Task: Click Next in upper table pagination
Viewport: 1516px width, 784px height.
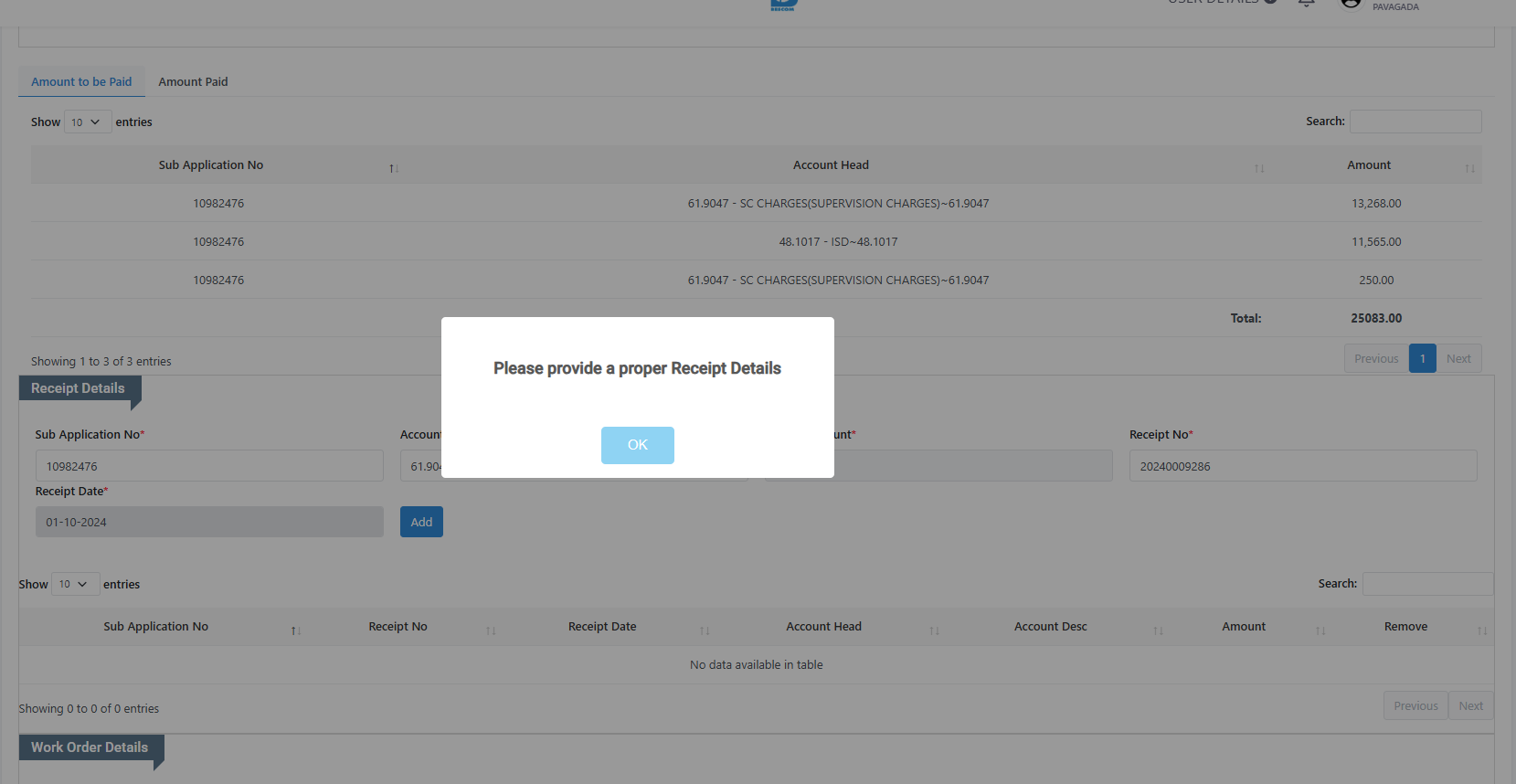Action: pyautogui.click(x=1458, y=358)
